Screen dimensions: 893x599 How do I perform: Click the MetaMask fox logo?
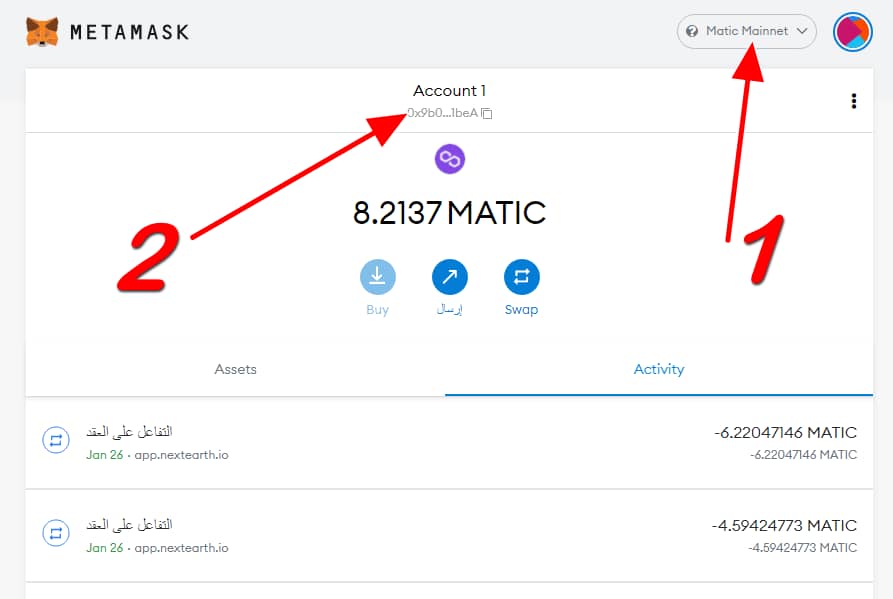pos(42,31)
